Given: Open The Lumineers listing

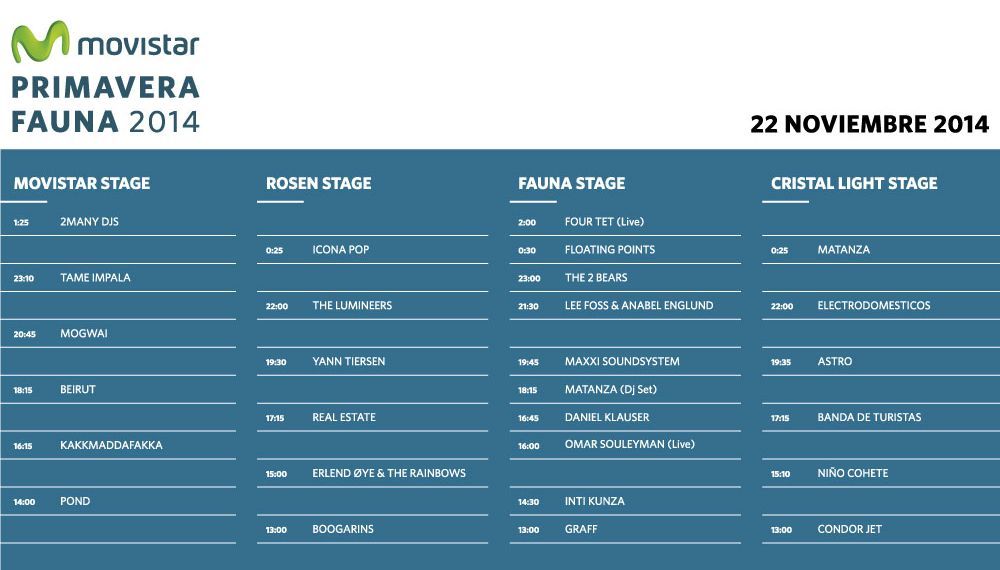Looking at the screenshot, I should [352, 306].
